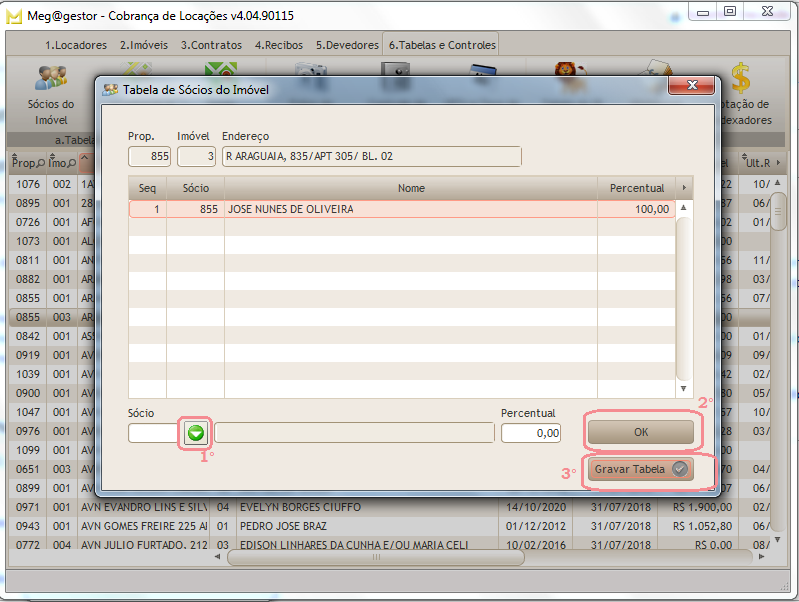Sort by the Nome column header
Viewport: 799px width, 602px height.
[411, 188]
